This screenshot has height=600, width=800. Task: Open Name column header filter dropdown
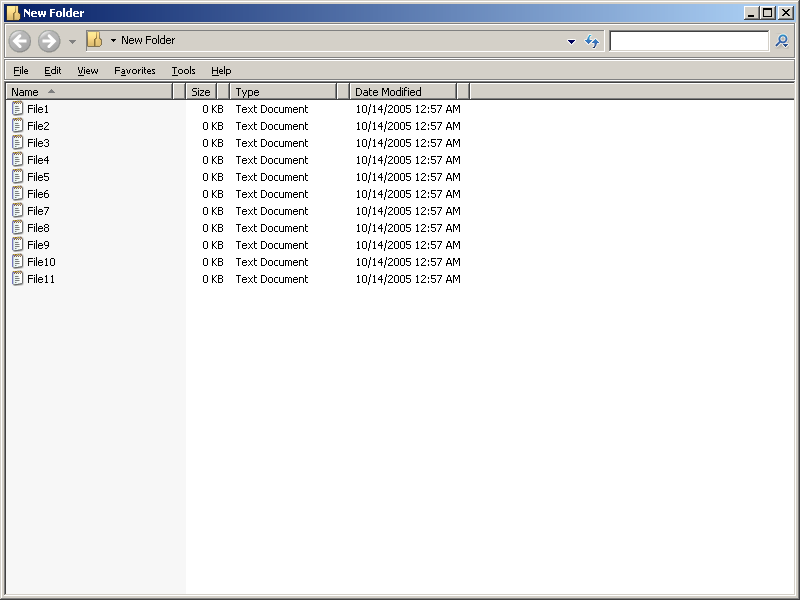(x=179, y=92)
